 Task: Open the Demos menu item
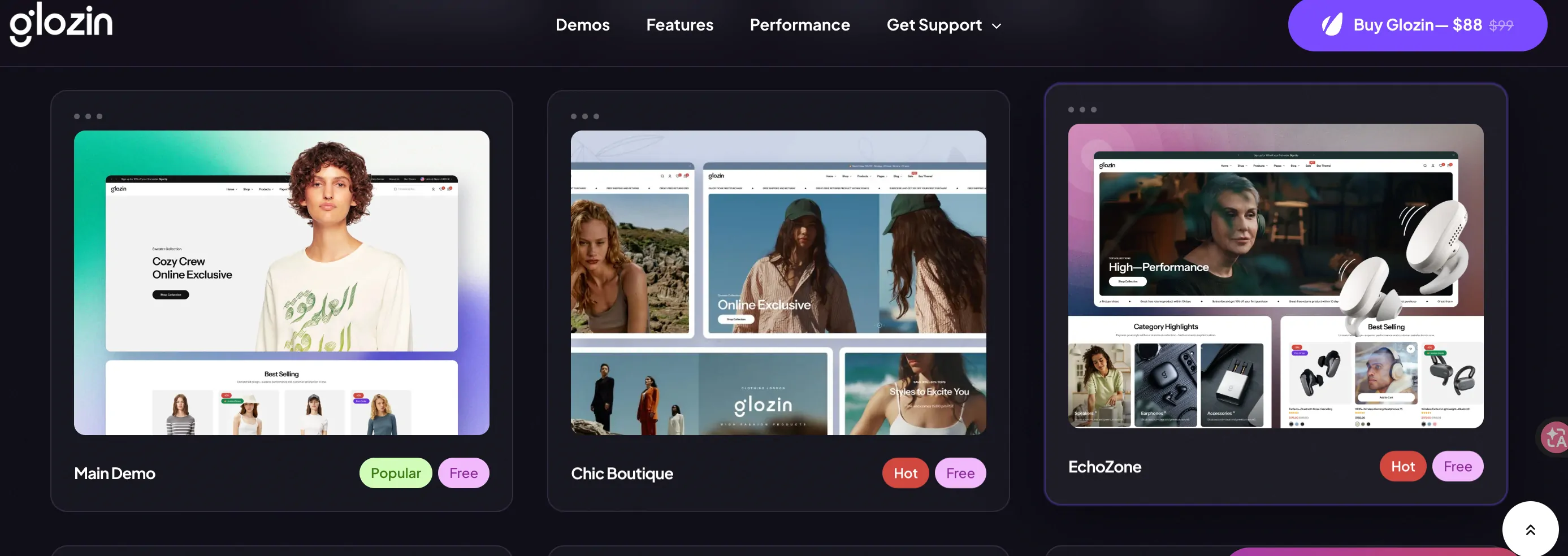(583, 25)
